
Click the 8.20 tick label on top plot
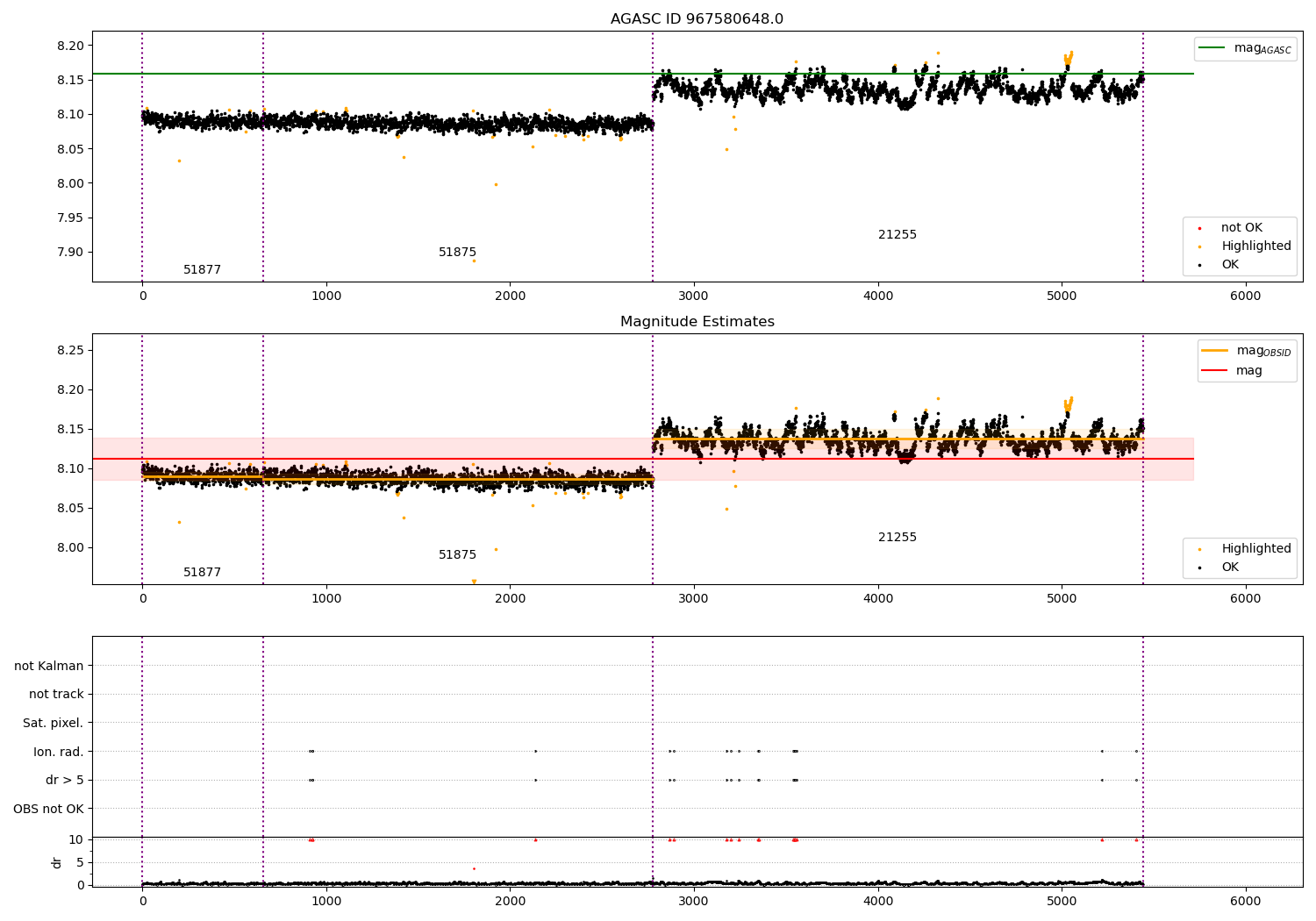pyautogui.click(x=70, y=46)
